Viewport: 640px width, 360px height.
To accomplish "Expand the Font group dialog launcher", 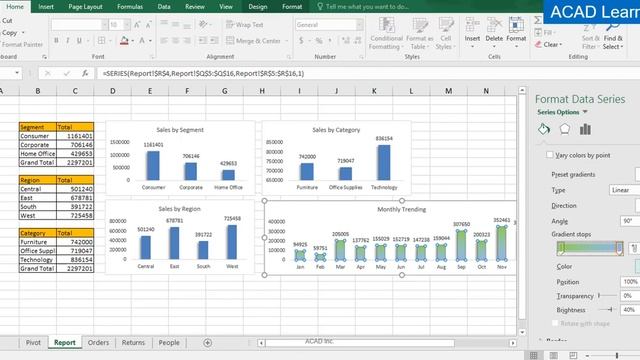I will pyautogui.click(x=152, y=57).
